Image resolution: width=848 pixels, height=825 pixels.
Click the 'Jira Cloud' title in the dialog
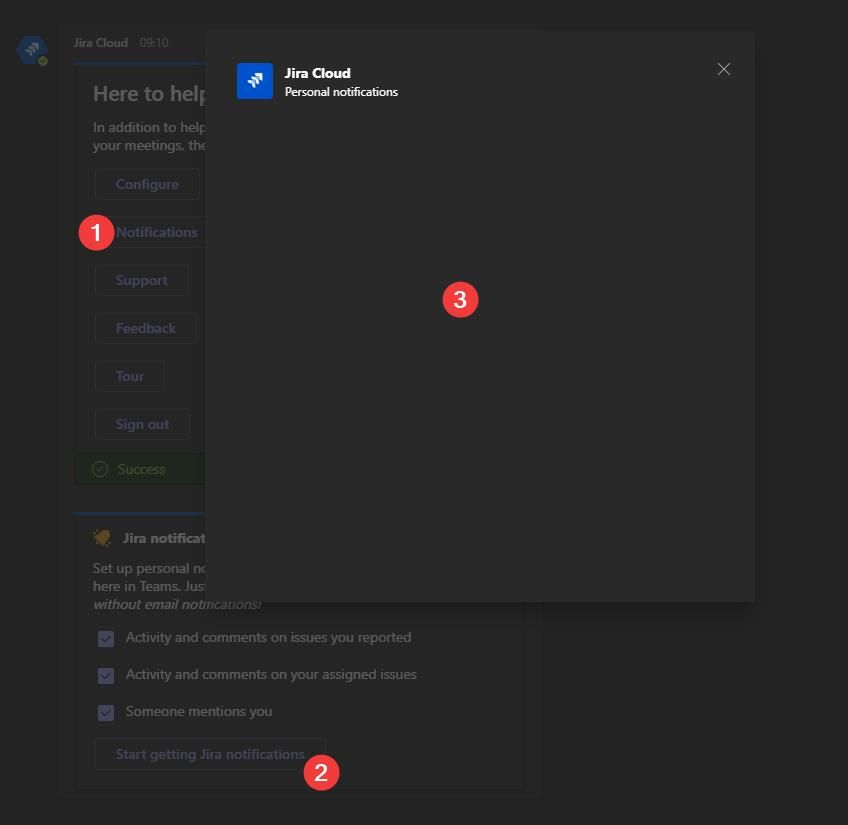click(317, 73)
